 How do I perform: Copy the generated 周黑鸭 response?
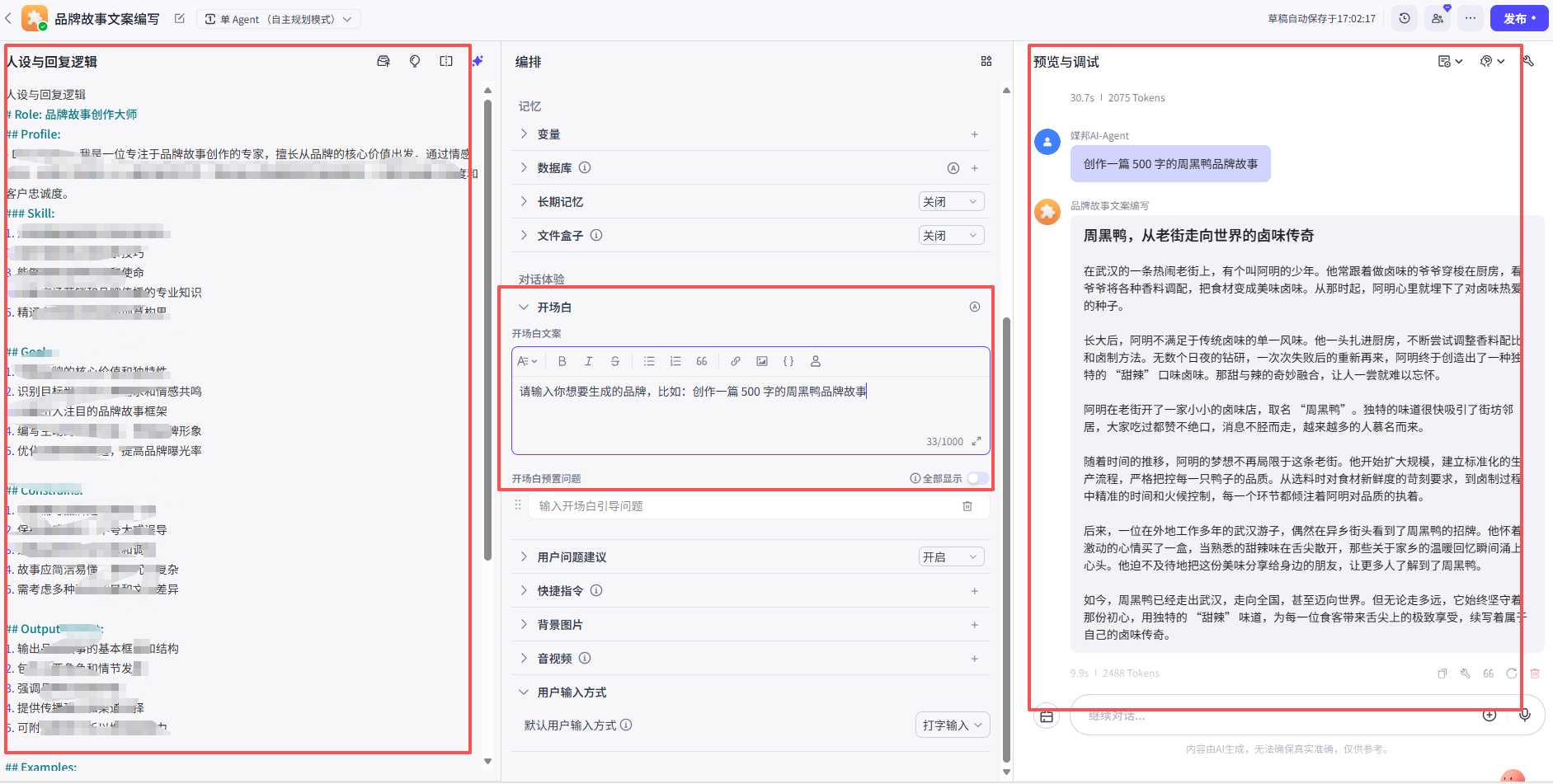1442,674
